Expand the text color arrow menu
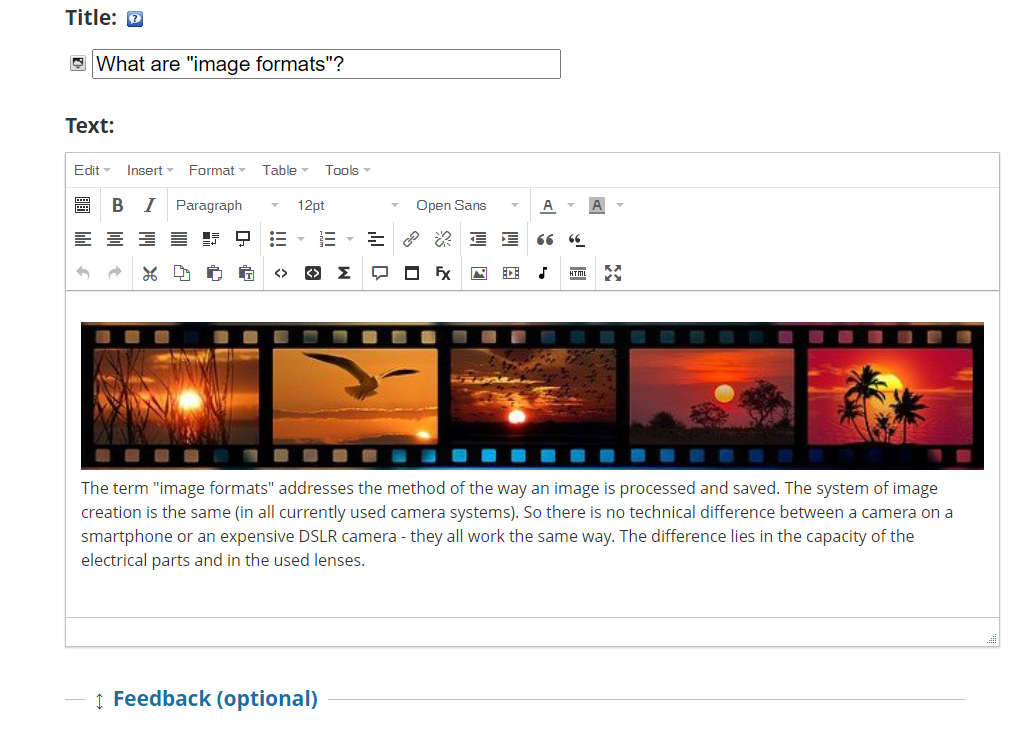The height and width of the screenshot is (731, 1026). click(x=571, y=205)
